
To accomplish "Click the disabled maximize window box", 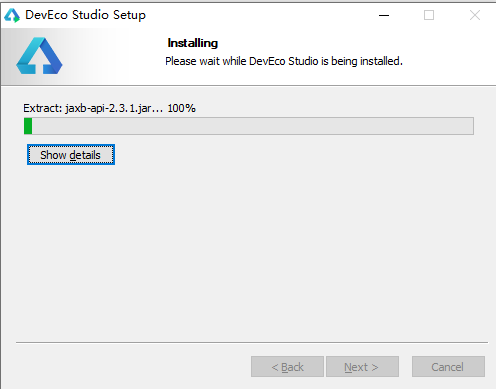I will point(429,15).
